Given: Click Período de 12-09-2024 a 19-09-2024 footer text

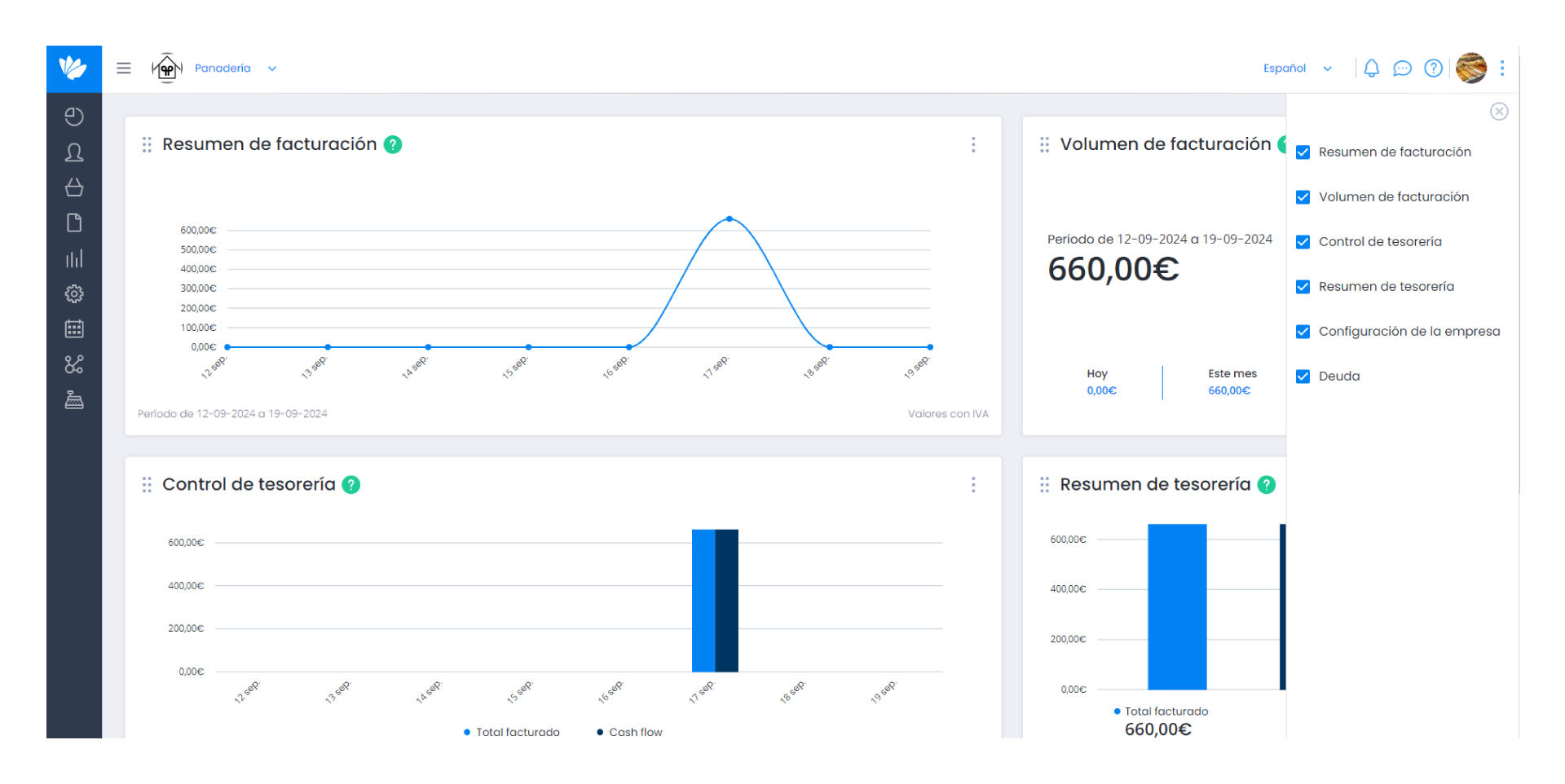Looking at the screenshot, I should point(232,414).
